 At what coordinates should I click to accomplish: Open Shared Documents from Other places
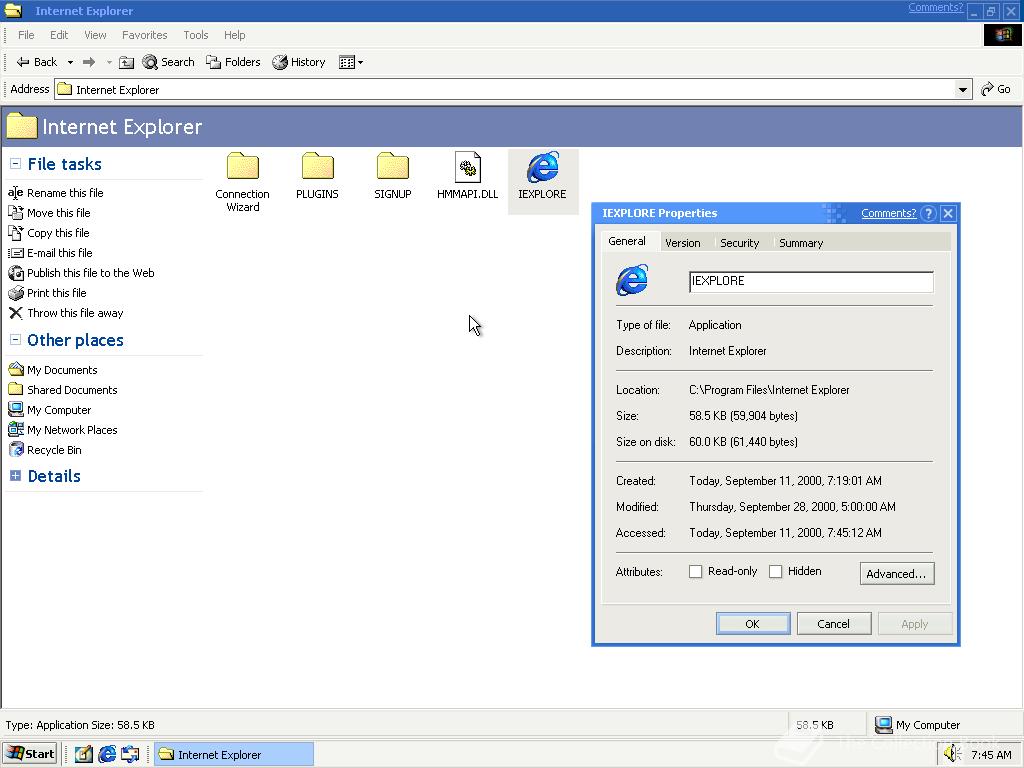tap(63, 390)
